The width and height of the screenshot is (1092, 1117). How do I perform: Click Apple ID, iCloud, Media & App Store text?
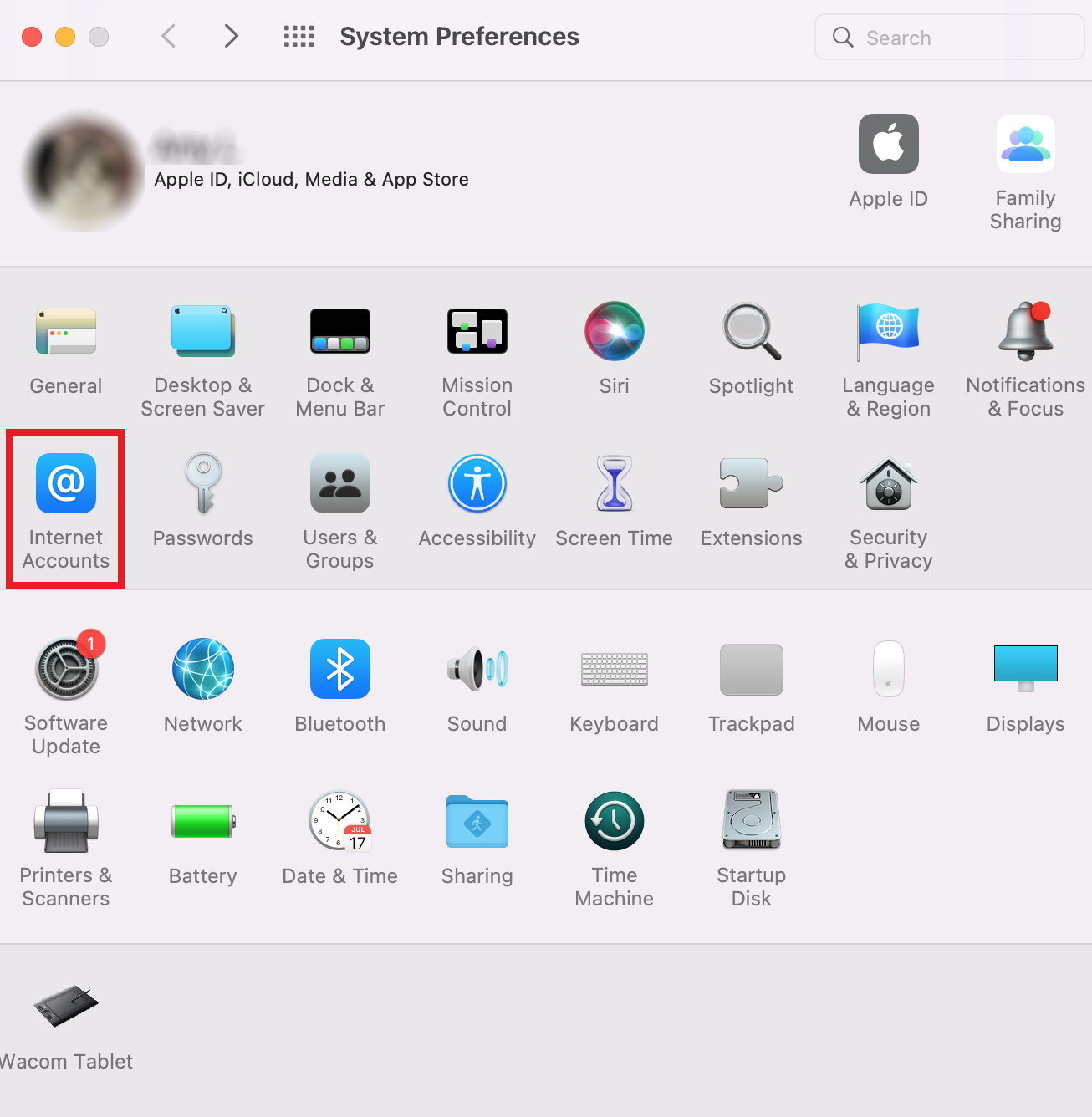[x=311, y=180]
